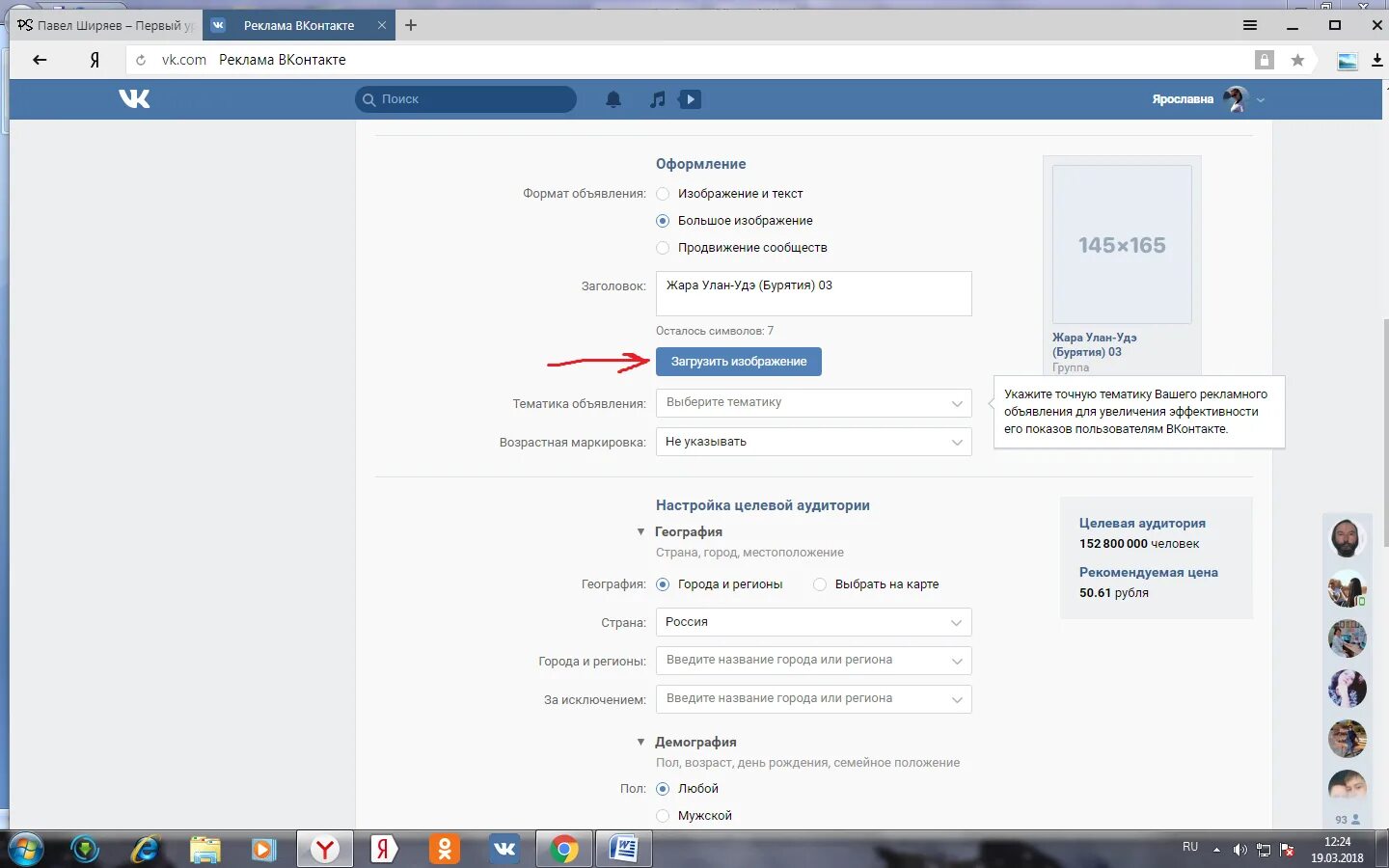Click the Поиск search field
The height and width of the screenshot is (868, 1389).
(466, 99)
